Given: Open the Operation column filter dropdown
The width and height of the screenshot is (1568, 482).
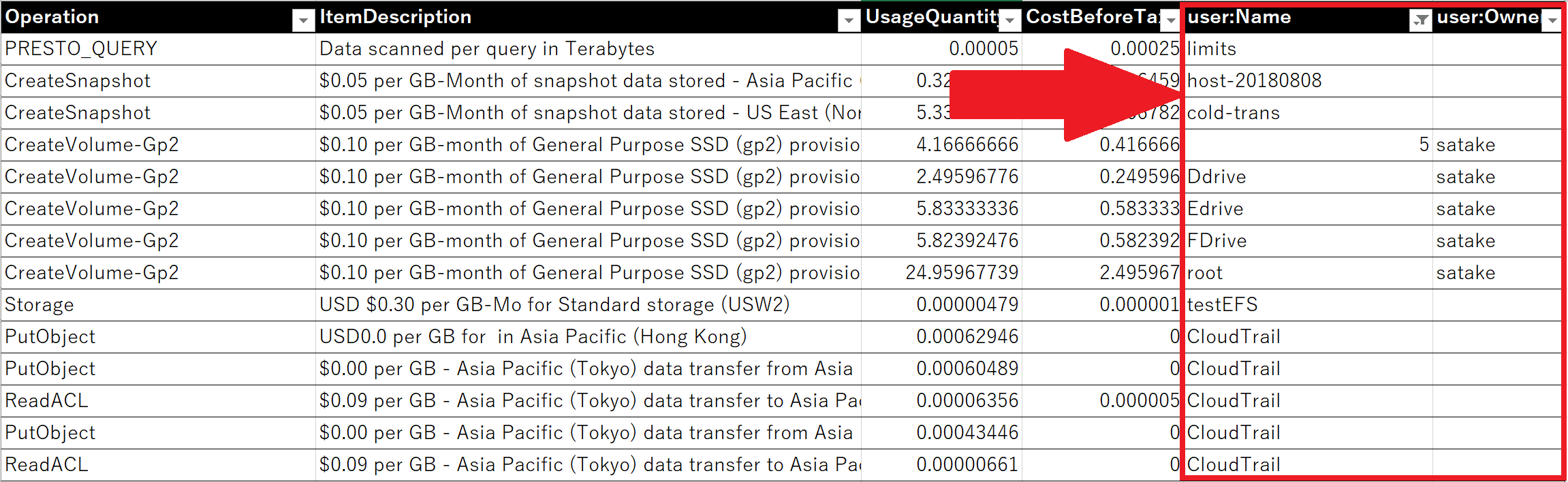Looking at the screenshot, I should point(303,21).
